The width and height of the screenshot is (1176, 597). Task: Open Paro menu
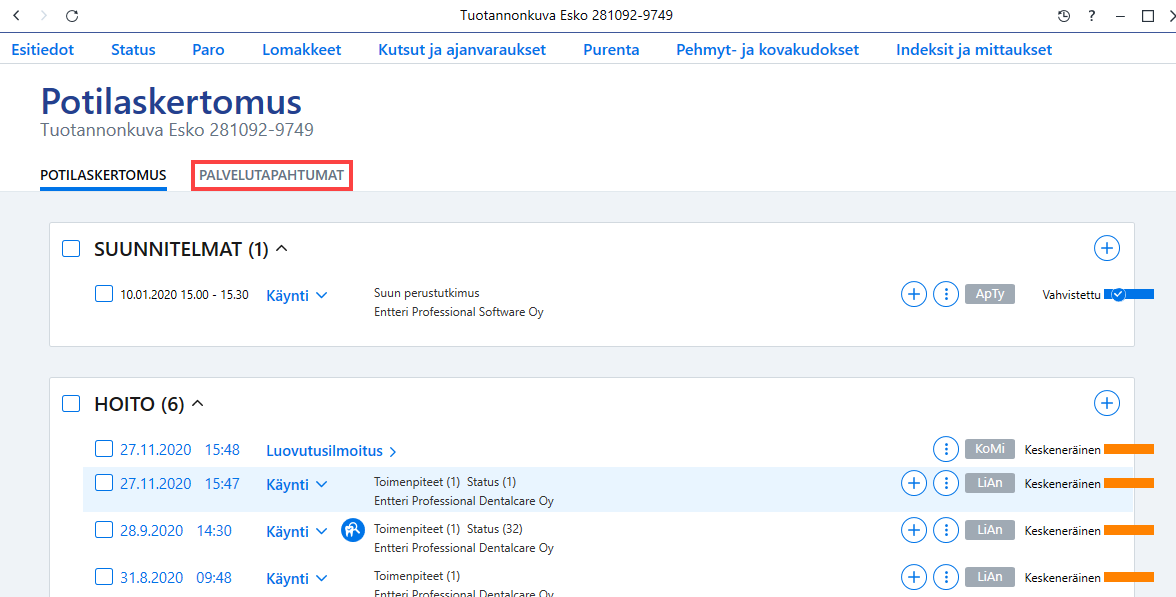coord(208,50)
